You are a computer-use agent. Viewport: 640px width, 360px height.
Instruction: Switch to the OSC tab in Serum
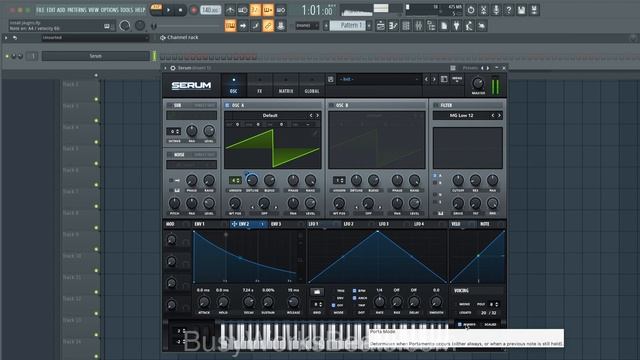tap(234, 86)
